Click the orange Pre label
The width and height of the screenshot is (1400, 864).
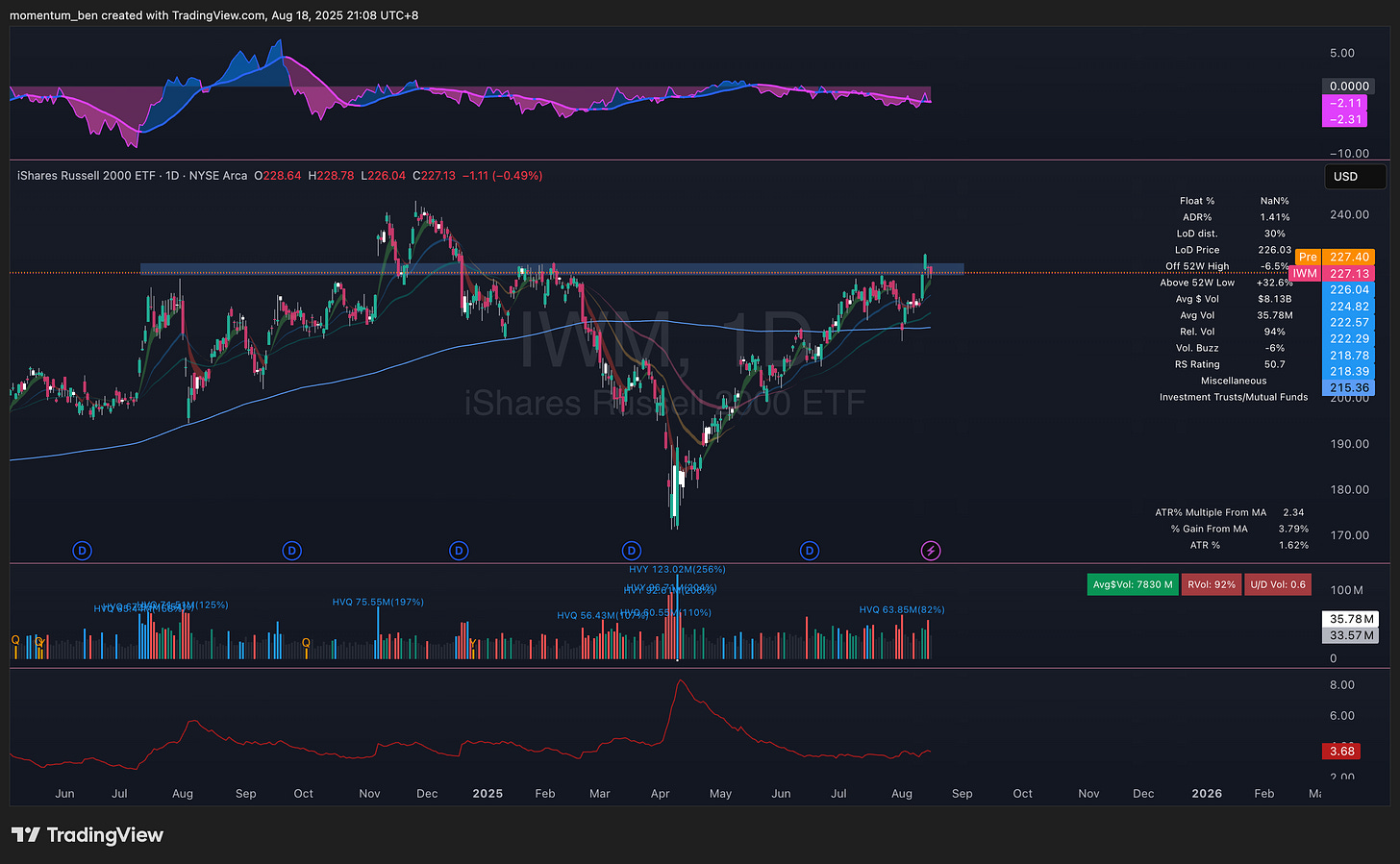pyautogui.click(x=1308, y=257)
